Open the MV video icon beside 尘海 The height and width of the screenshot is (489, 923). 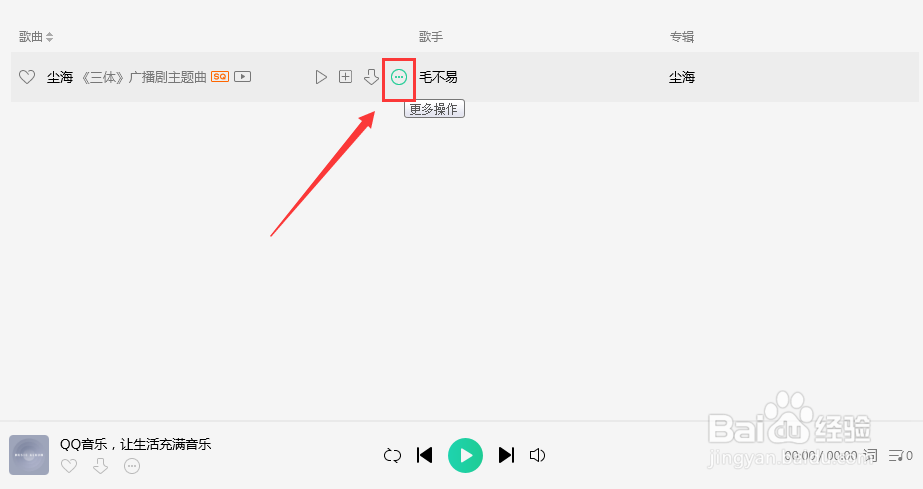(x=243, y=76)
